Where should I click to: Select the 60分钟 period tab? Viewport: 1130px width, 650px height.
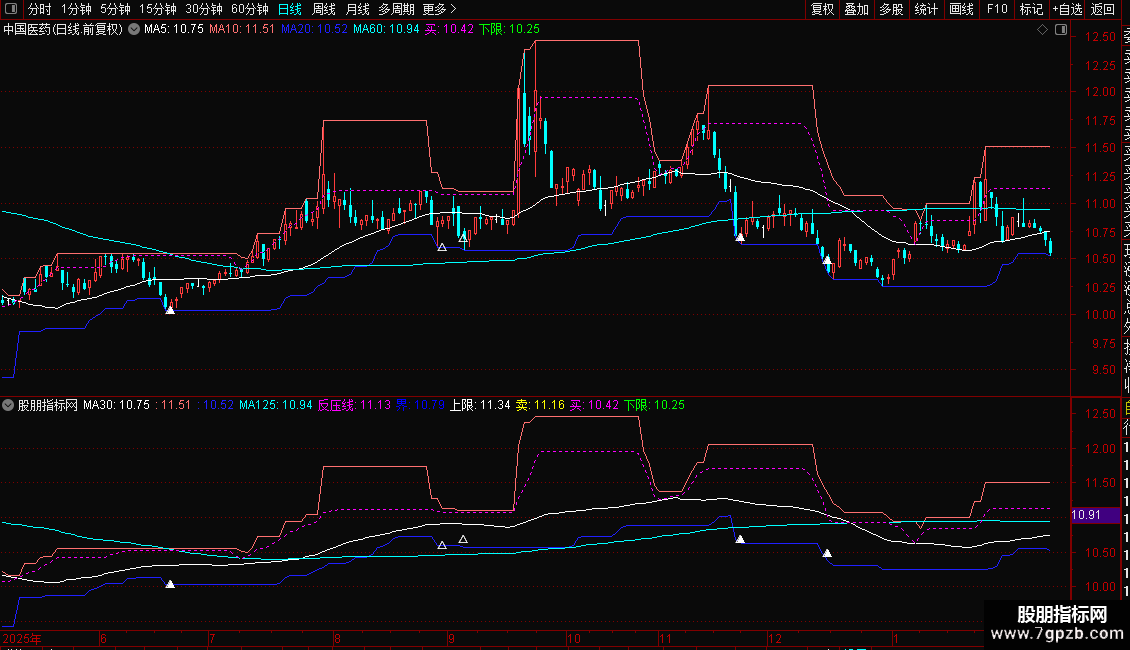249,9
